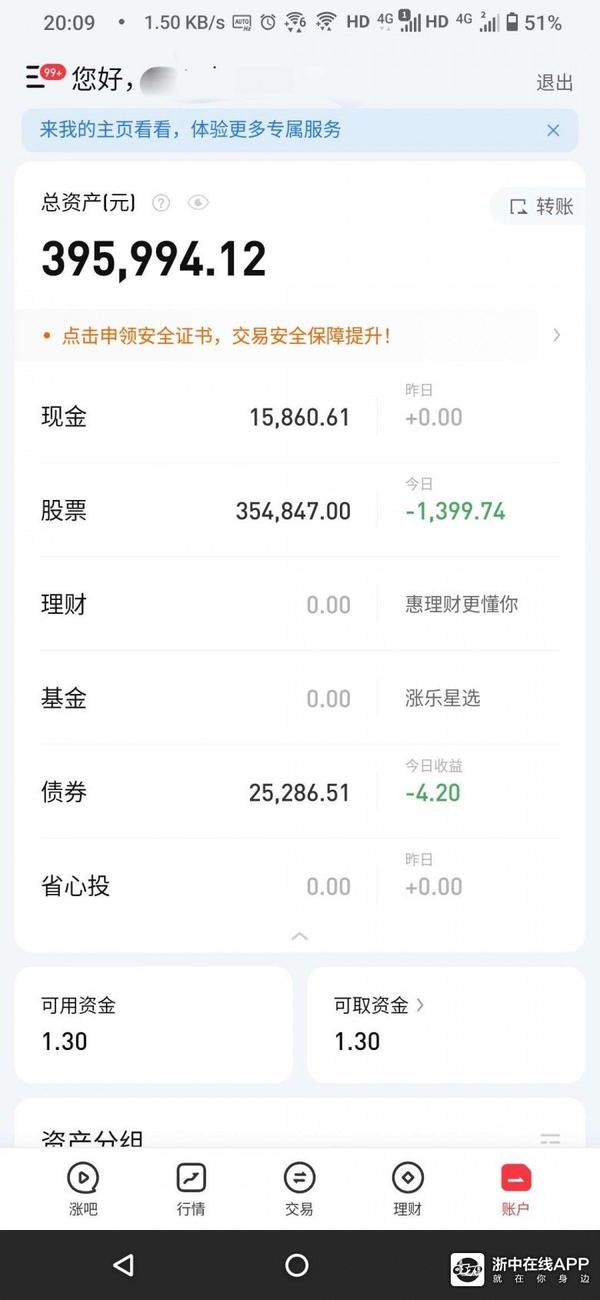This screenshot has height=1300, width=600.
Task: Open the 涨吧 tab icon
Action: pos(83,1178)
